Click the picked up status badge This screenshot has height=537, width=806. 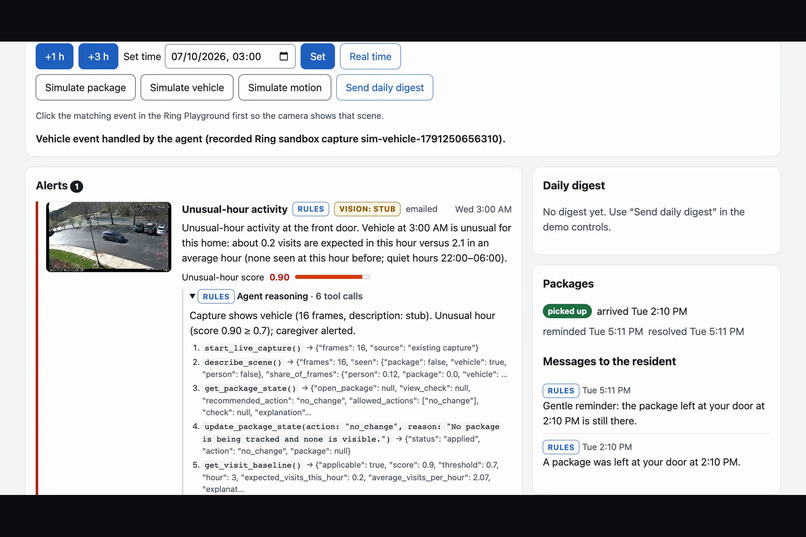[x=567, y=311]
